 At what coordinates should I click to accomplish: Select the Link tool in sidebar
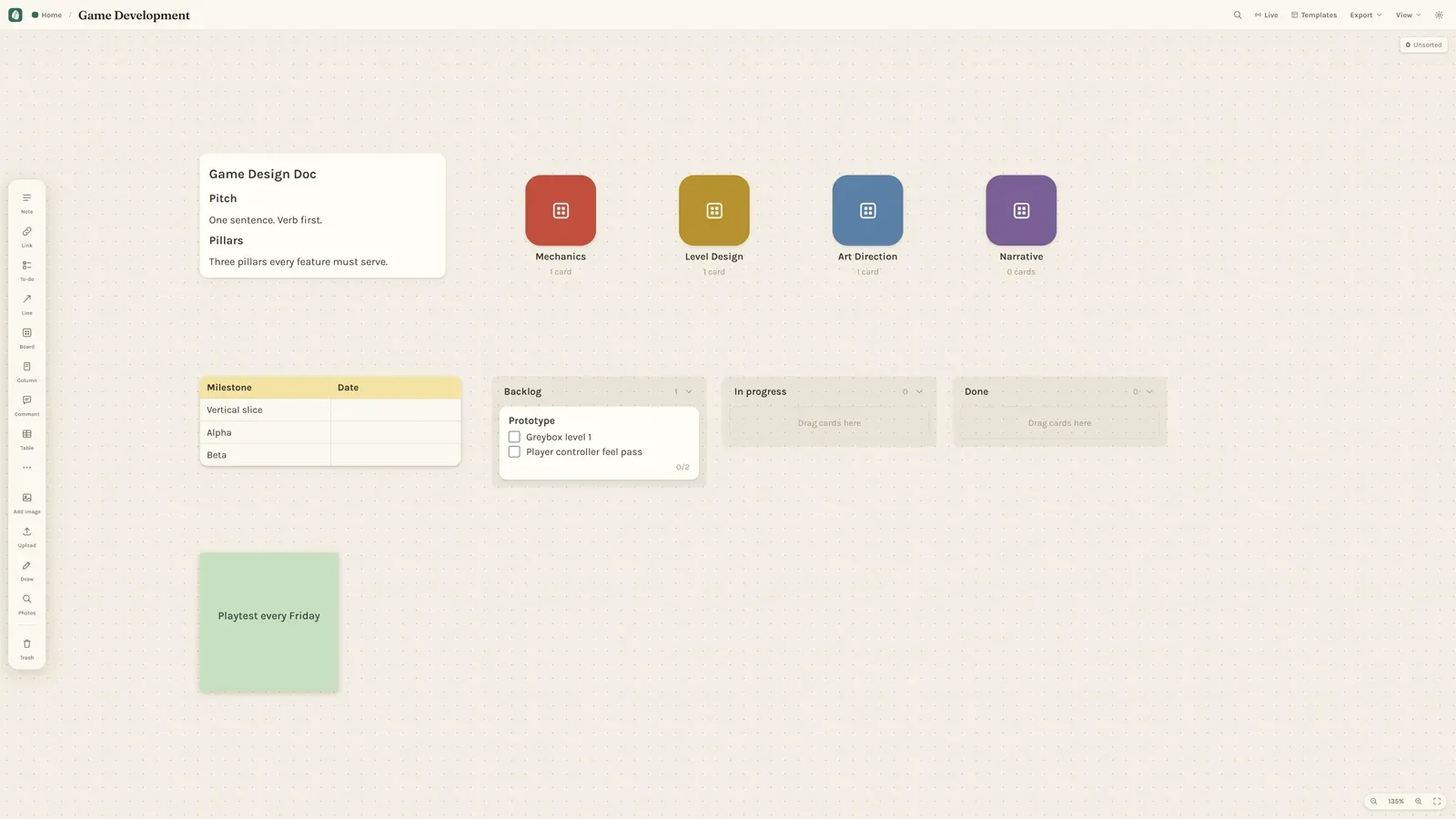[x=26, y=237]
